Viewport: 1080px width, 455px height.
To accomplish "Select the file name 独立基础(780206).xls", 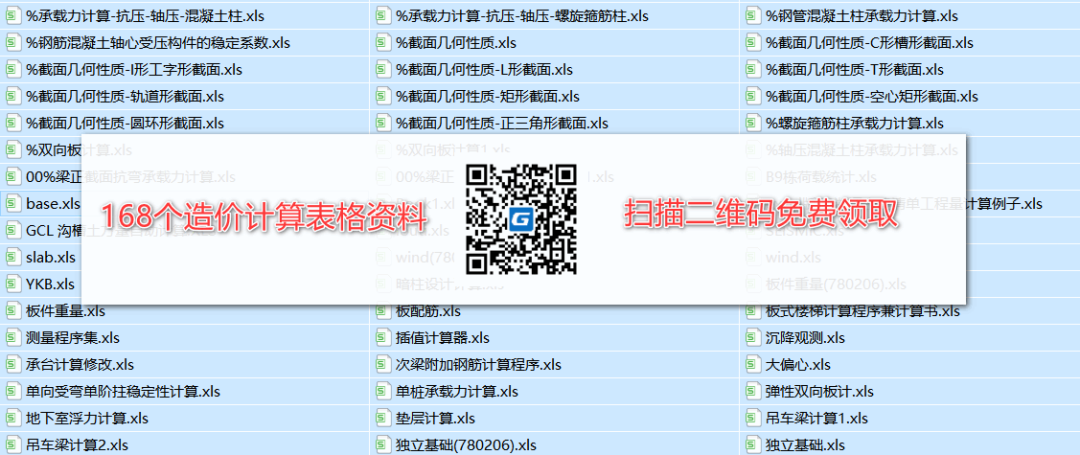I will pos(466,445).
